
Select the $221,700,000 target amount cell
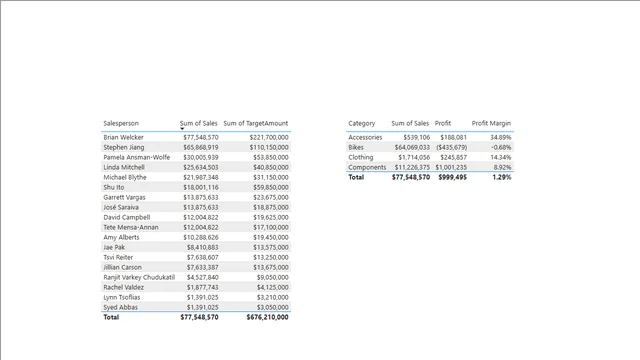[x=269, y=137]
